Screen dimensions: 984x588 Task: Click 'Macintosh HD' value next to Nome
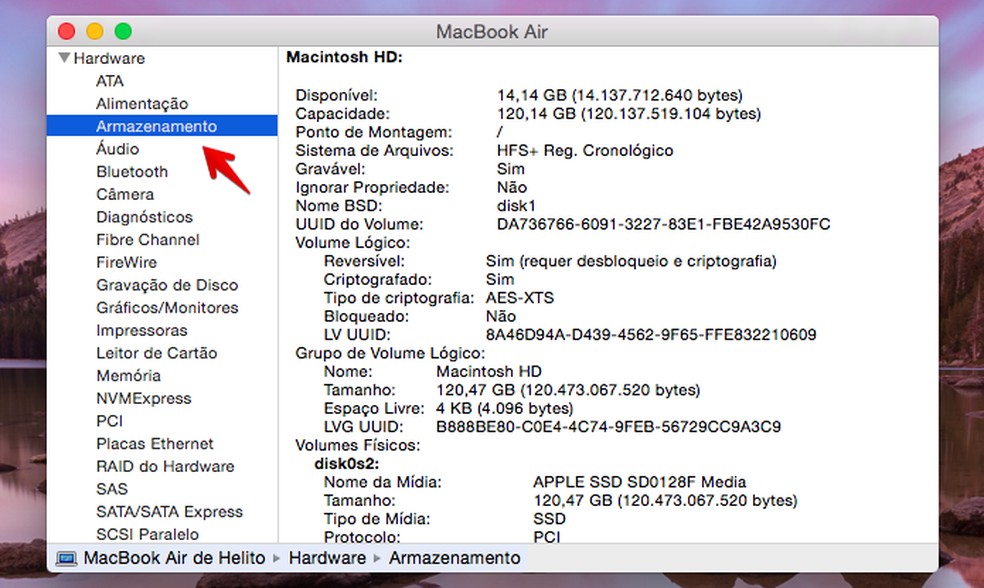489,372
